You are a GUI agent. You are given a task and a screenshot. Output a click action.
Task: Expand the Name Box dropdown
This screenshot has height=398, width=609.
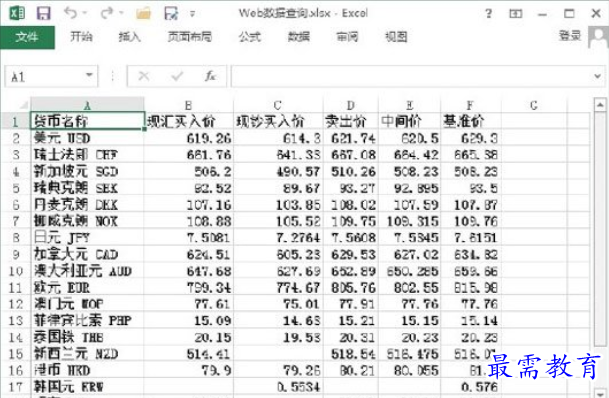89,75
